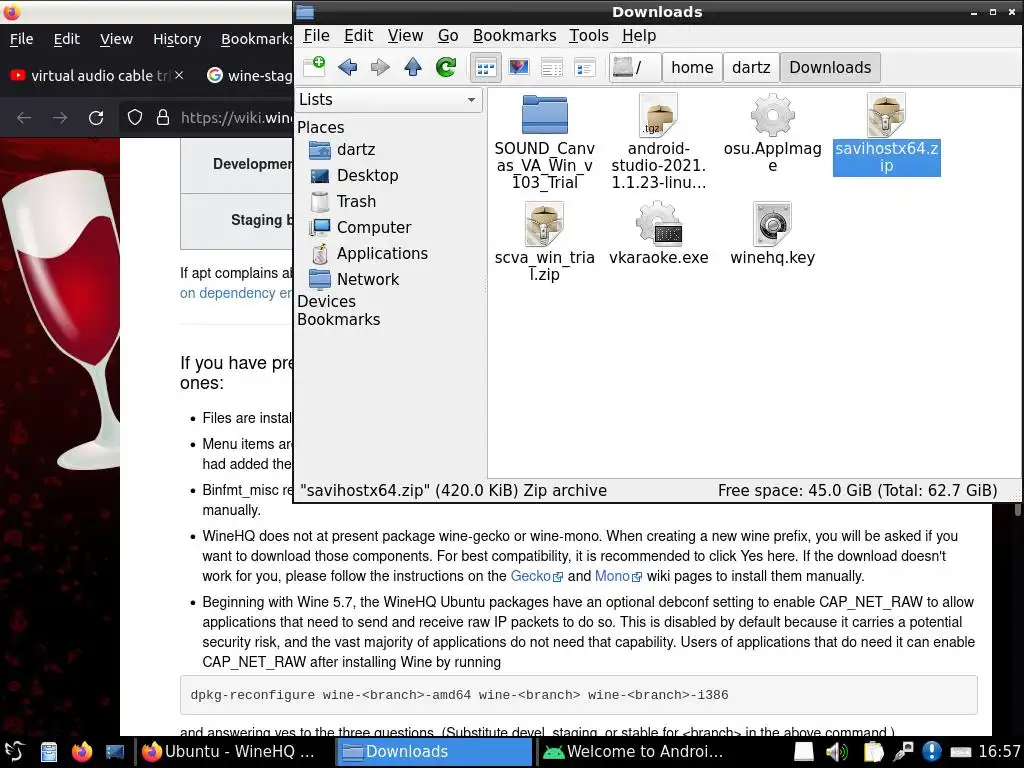Switch to the 'wine-stag' Firefox tab
This screenshot has width=1024, height=768.
pos(248,76)
